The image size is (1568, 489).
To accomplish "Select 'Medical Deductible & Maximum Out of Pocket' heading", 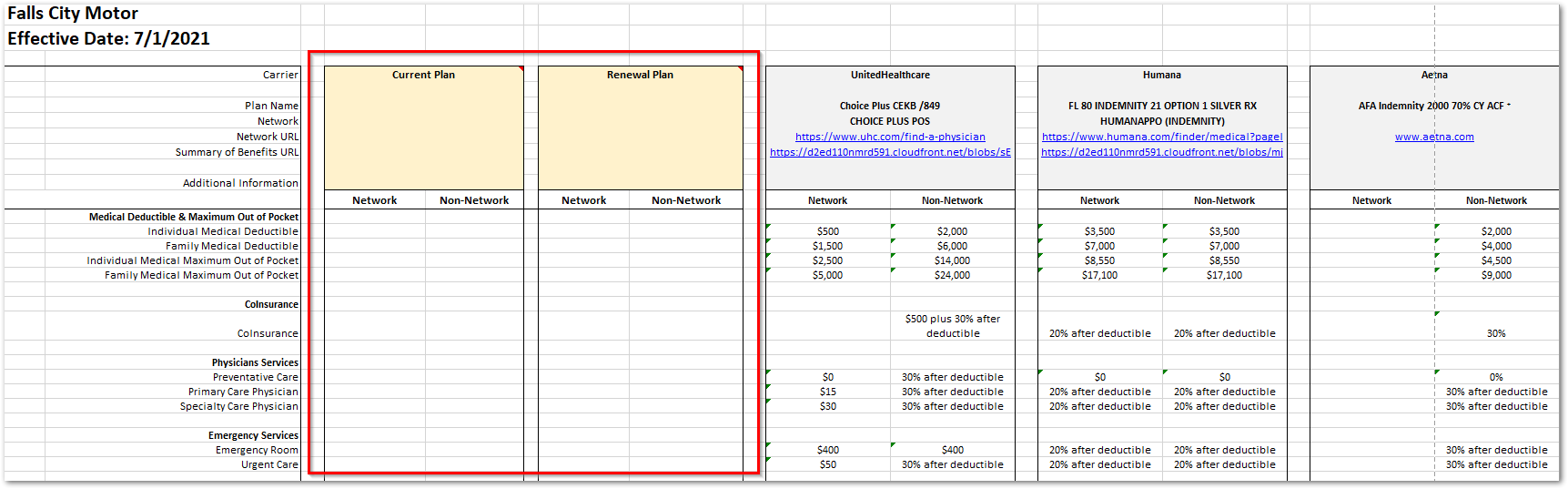I will [194, 217].
